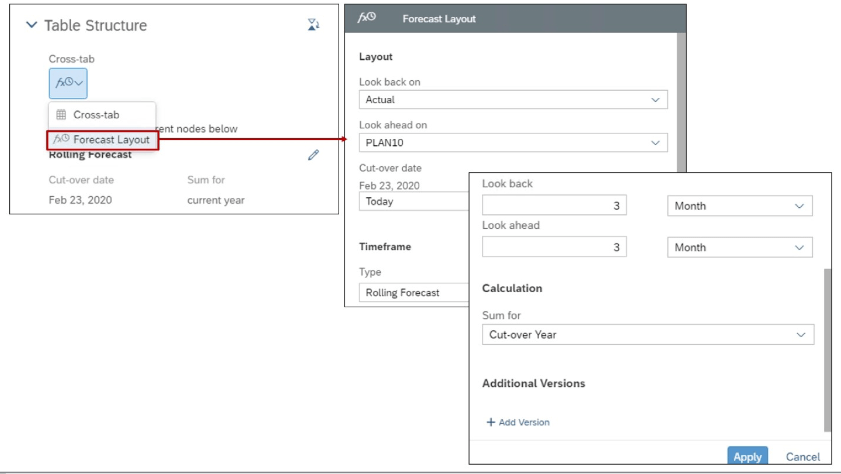The width and height of the screenshot is (841, 474).
Task: Expand the Sum for Cut-over Year dropdown
Action: pyautogui.click(x=647, y=335)
